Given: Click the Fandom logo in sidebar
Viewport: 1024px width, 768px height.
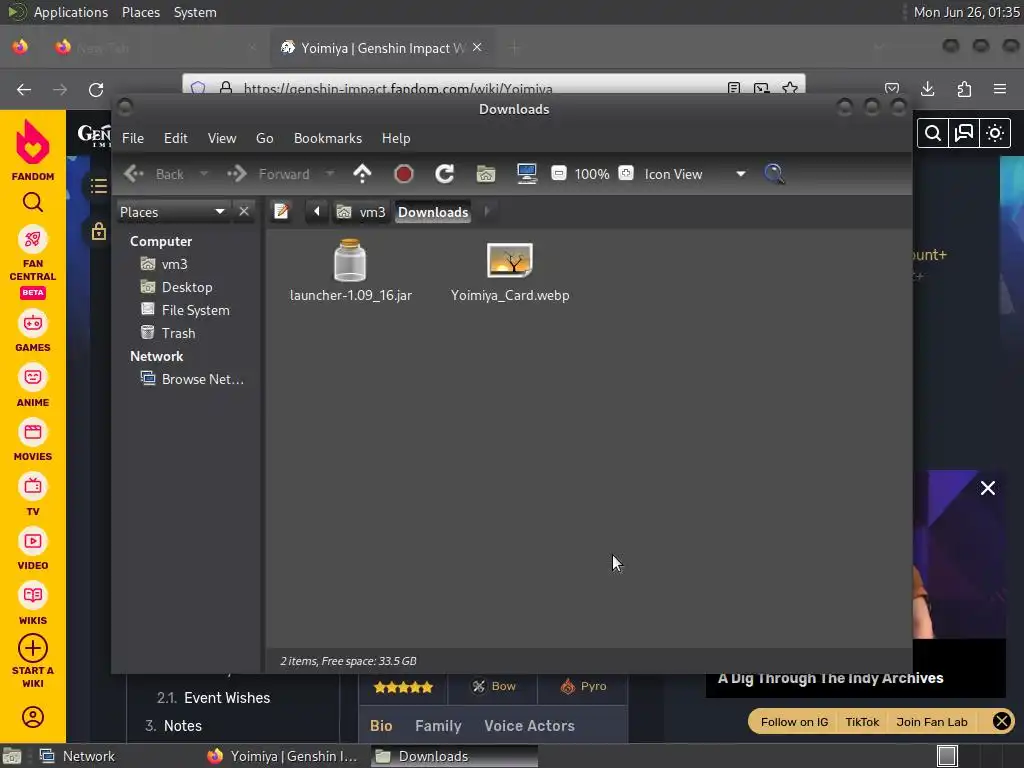Looking at the screenshot, I should click(x=33, y=150).
